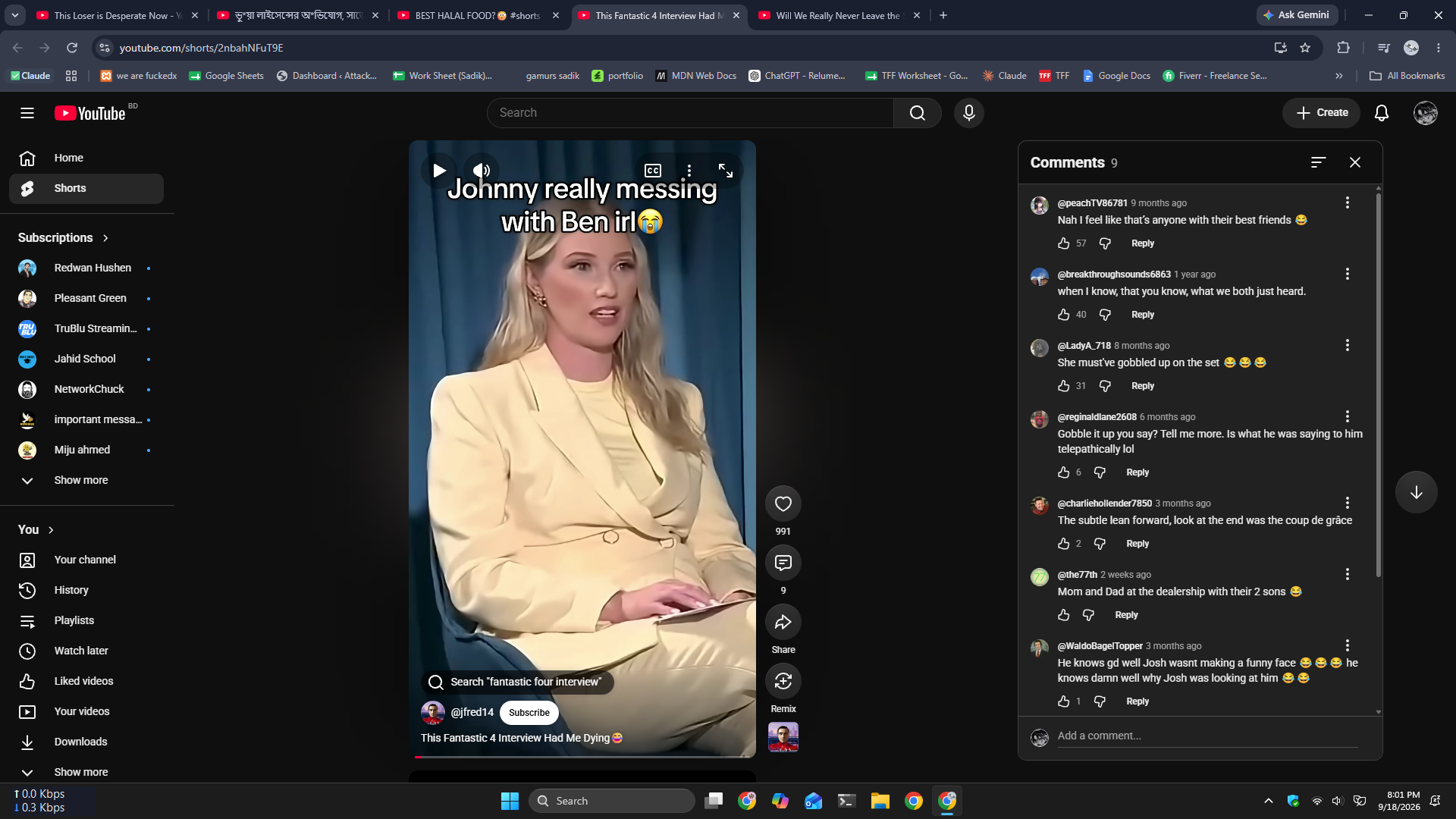Switch to the BEST HALAL FOOD tab
The height and width of the screenshot is (819, 1456).
tap(478, 15)
